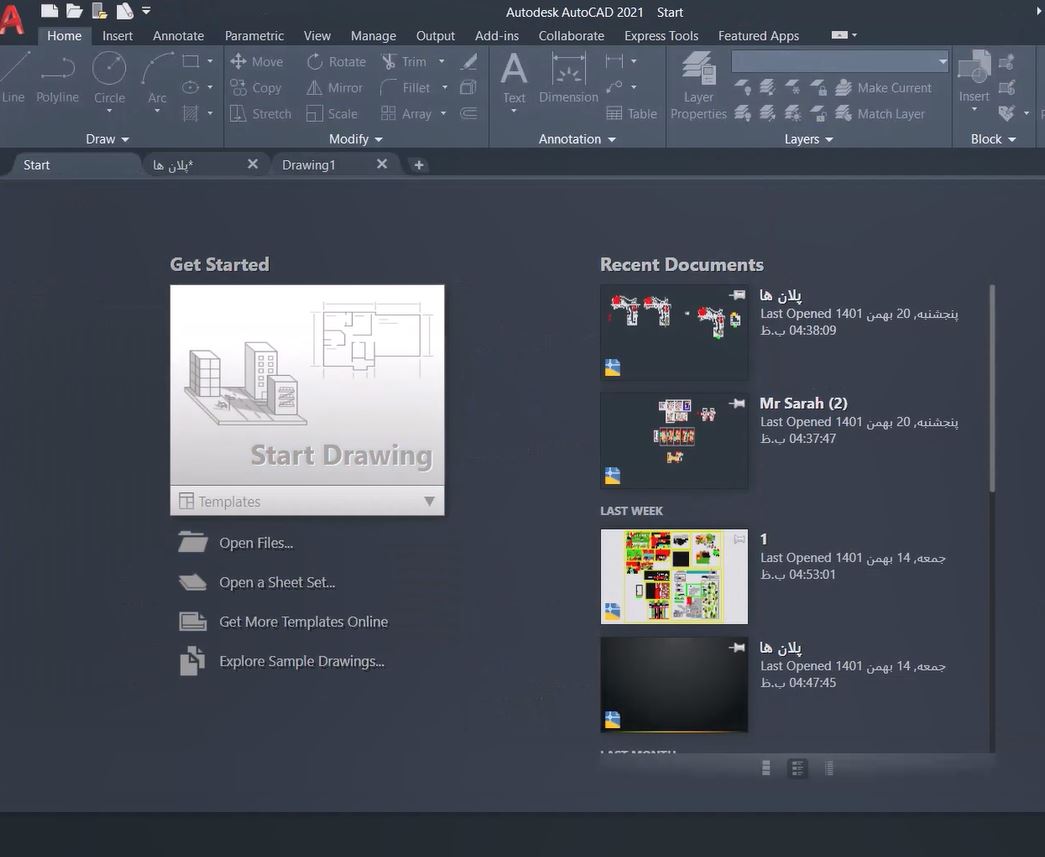Pick the Mirror tool
The image size is (1045, 857).
click(x=335, y=87)
